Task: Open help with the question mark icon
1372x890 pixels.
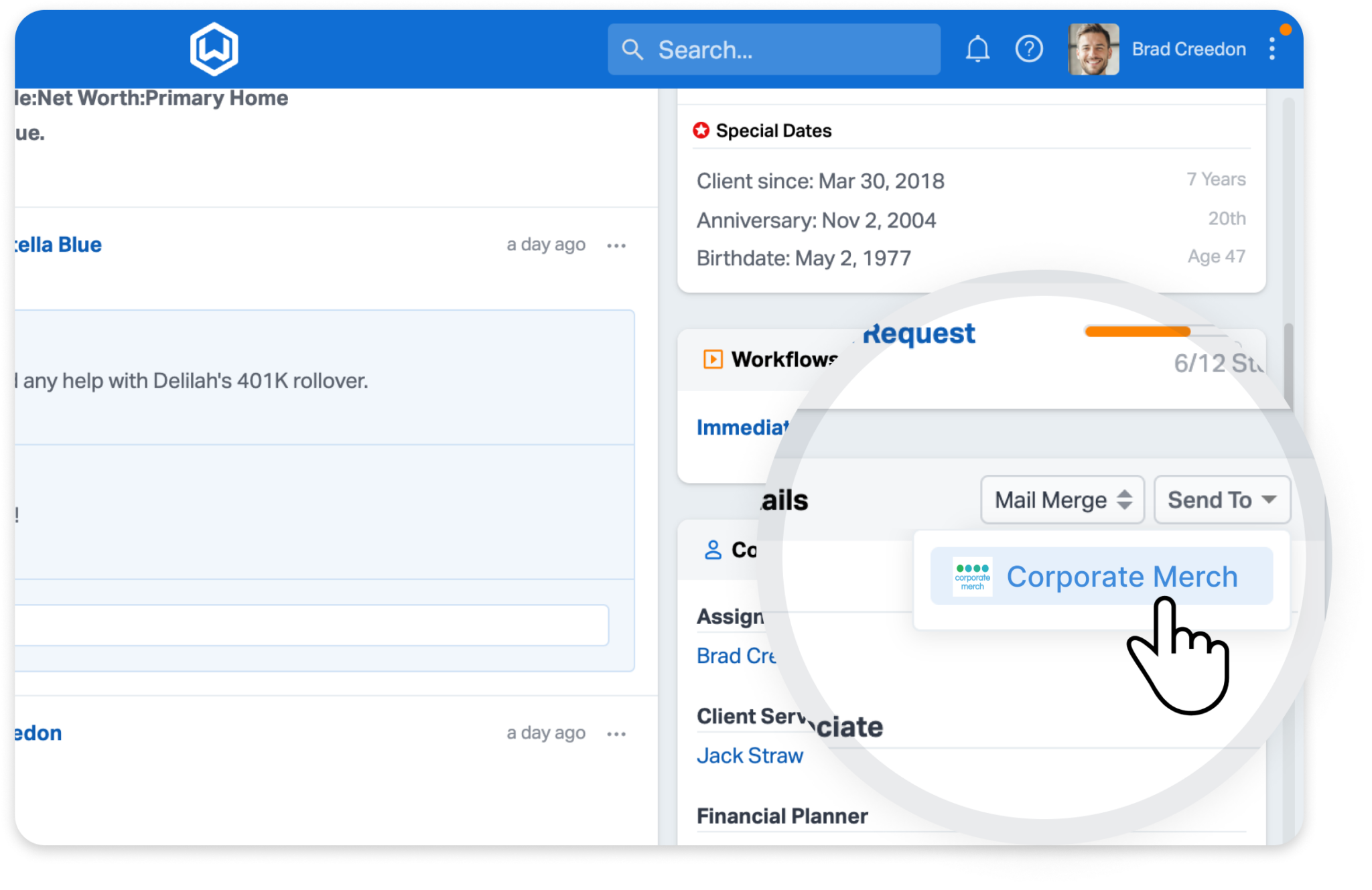Action: (x=1030, y=48)
